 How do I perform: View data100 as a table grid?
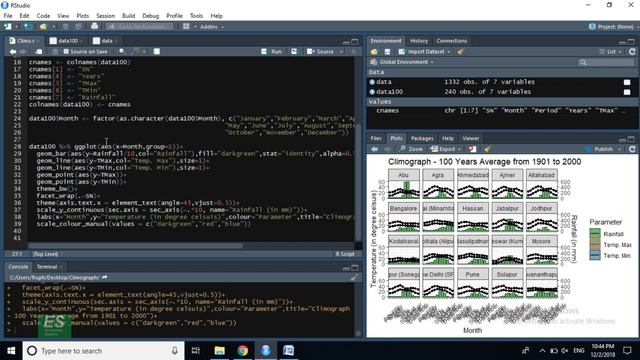tap(627, 92)
